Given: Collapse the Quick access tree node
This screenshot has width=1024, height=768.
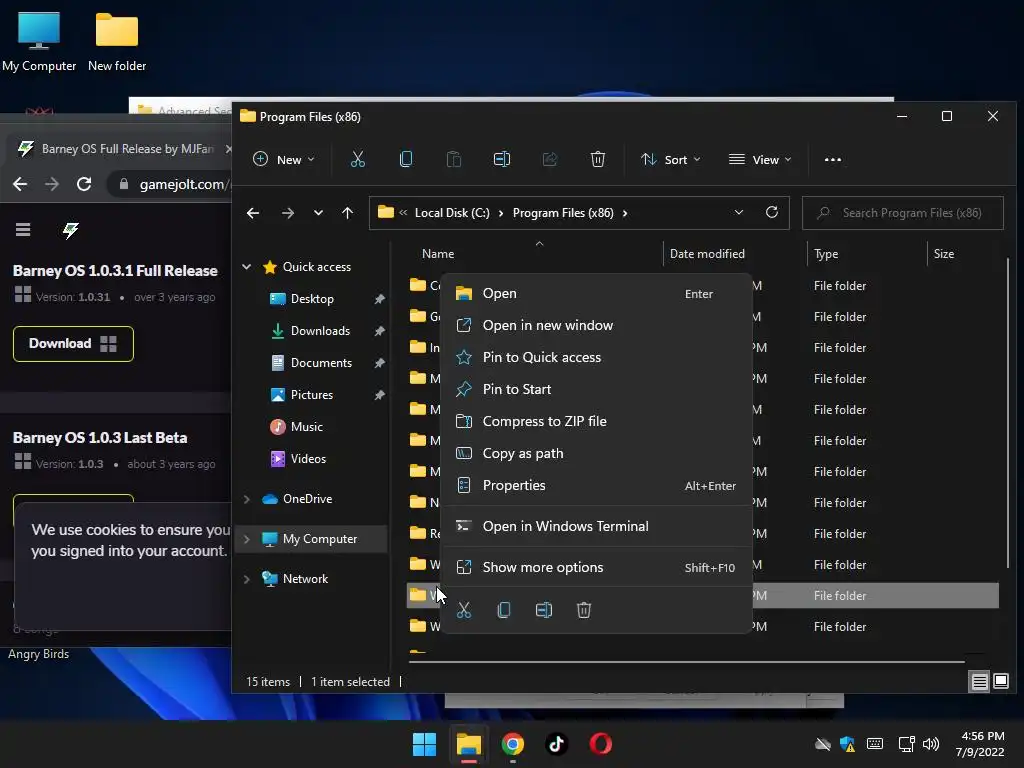Looking at the screenshot, I should pos(247,266).
